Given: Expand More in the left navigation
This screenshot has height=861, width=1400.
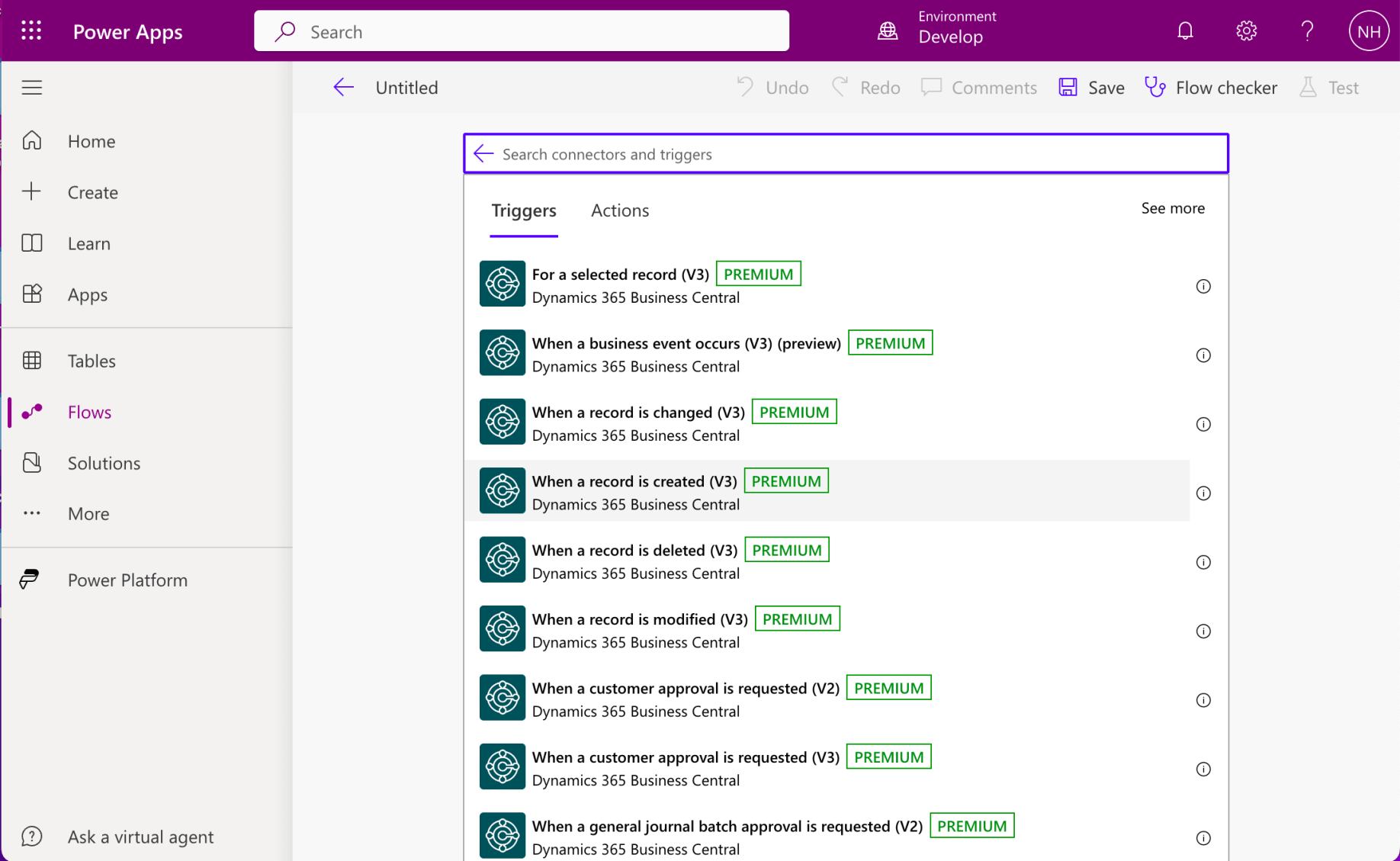Looking at the screenshot, I should point(88,513).
